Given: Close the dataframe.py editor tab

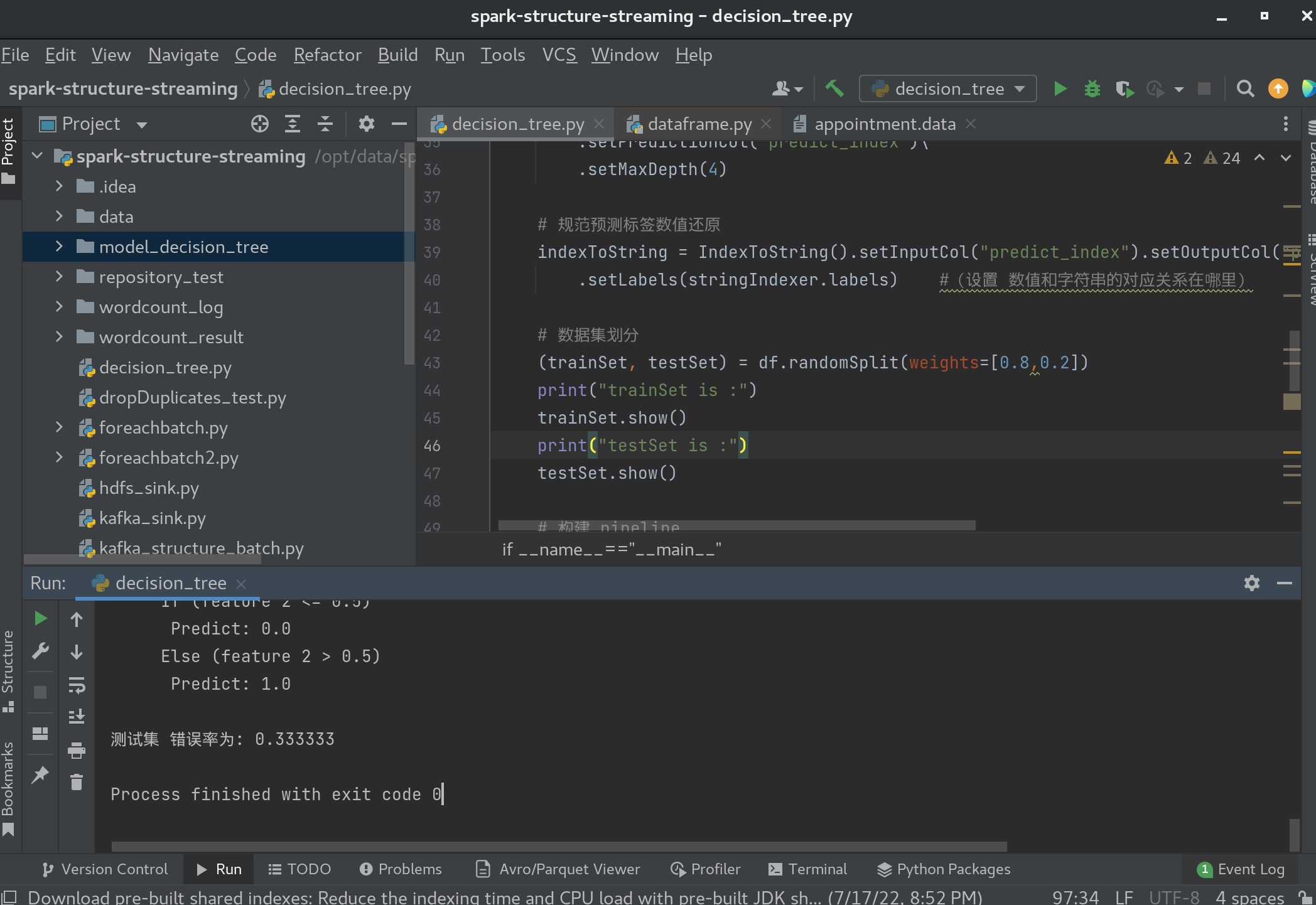Looking at the screenshot, I should click(x=766, y=124).
